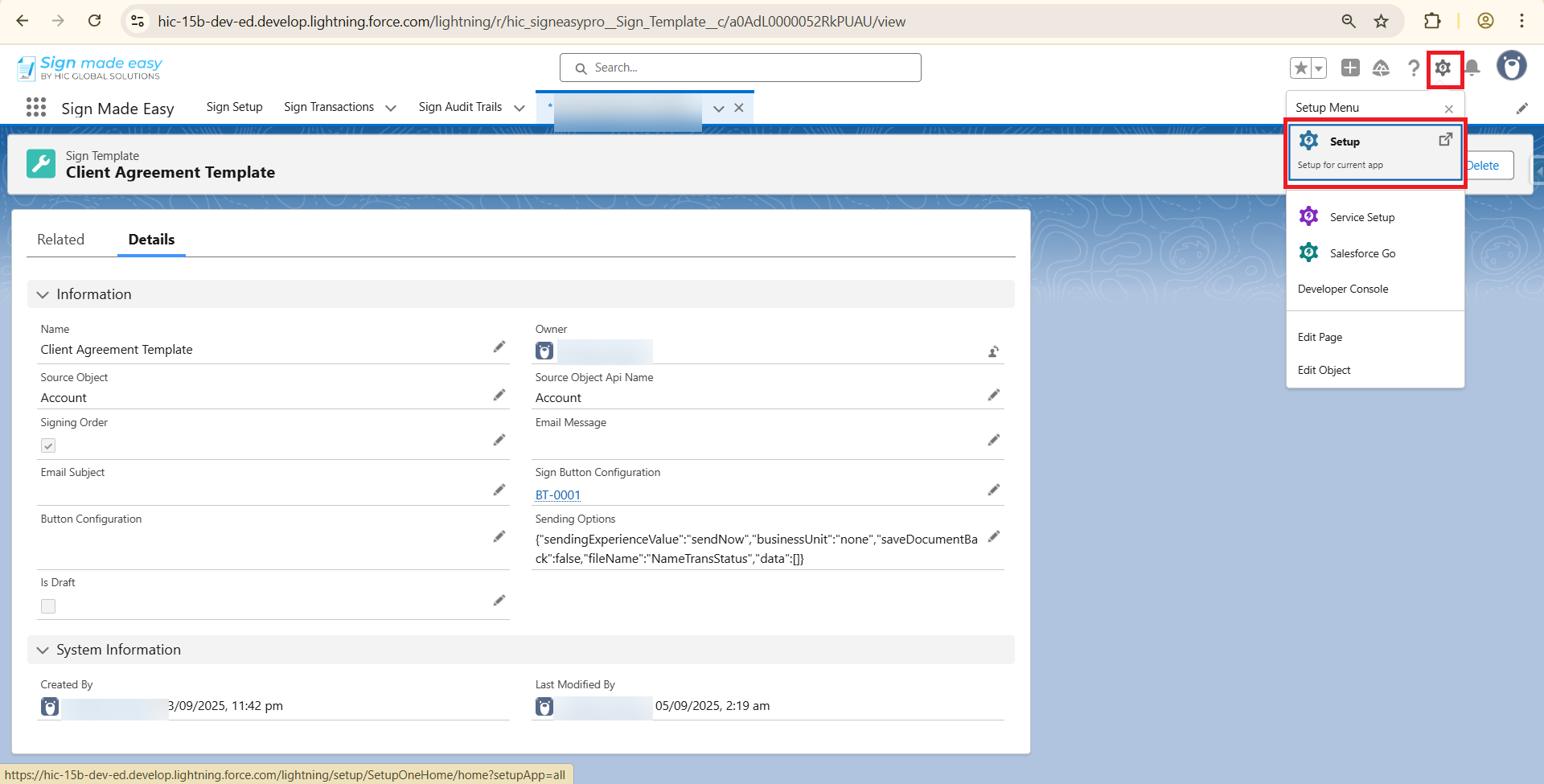Screen dimensions: 1544x784
Task: Reload the browser page
Action: pos(94,21)
